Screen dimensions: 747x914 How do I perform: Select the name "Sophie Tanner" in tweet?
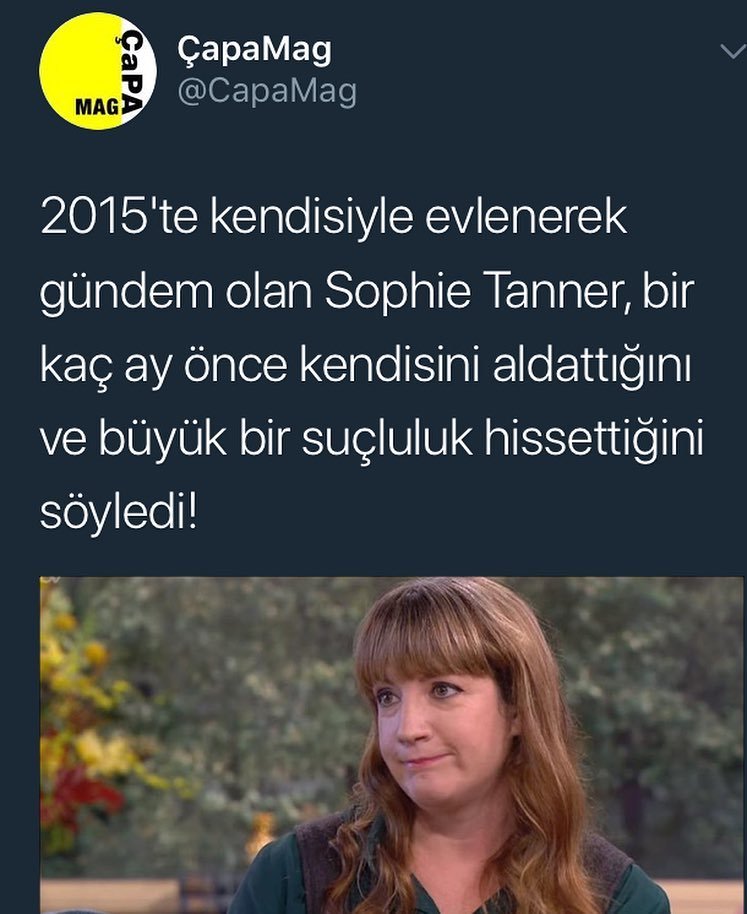(x=478, y=291)
